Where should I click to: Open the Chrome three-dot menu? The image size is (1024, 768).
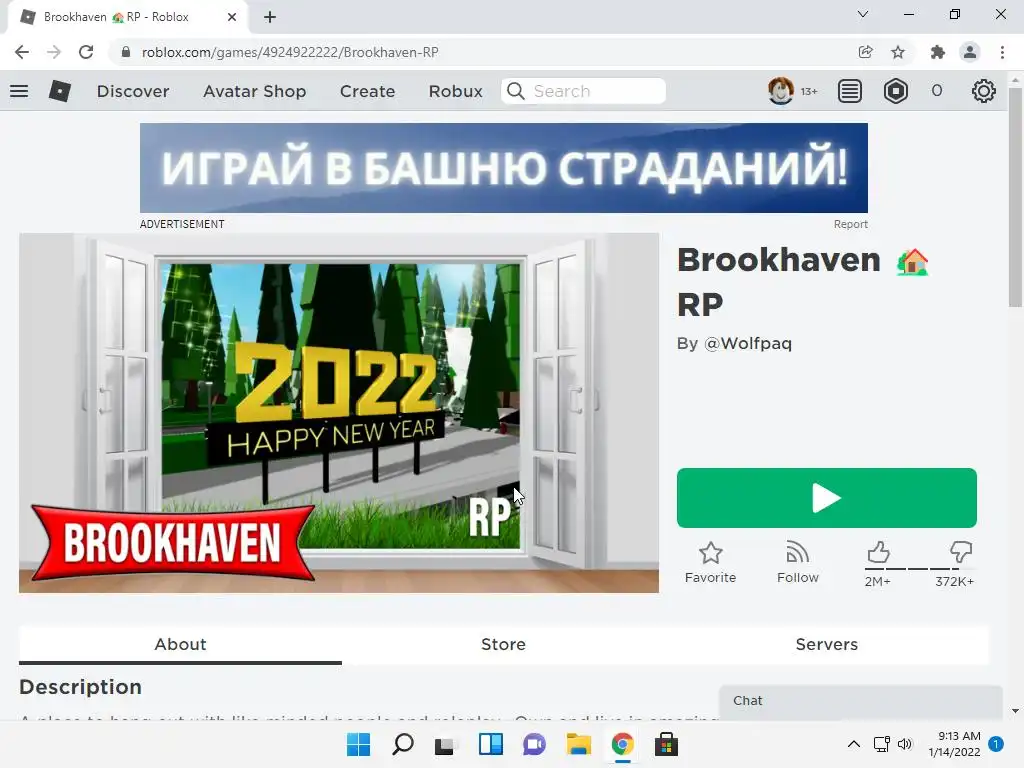1002,52
